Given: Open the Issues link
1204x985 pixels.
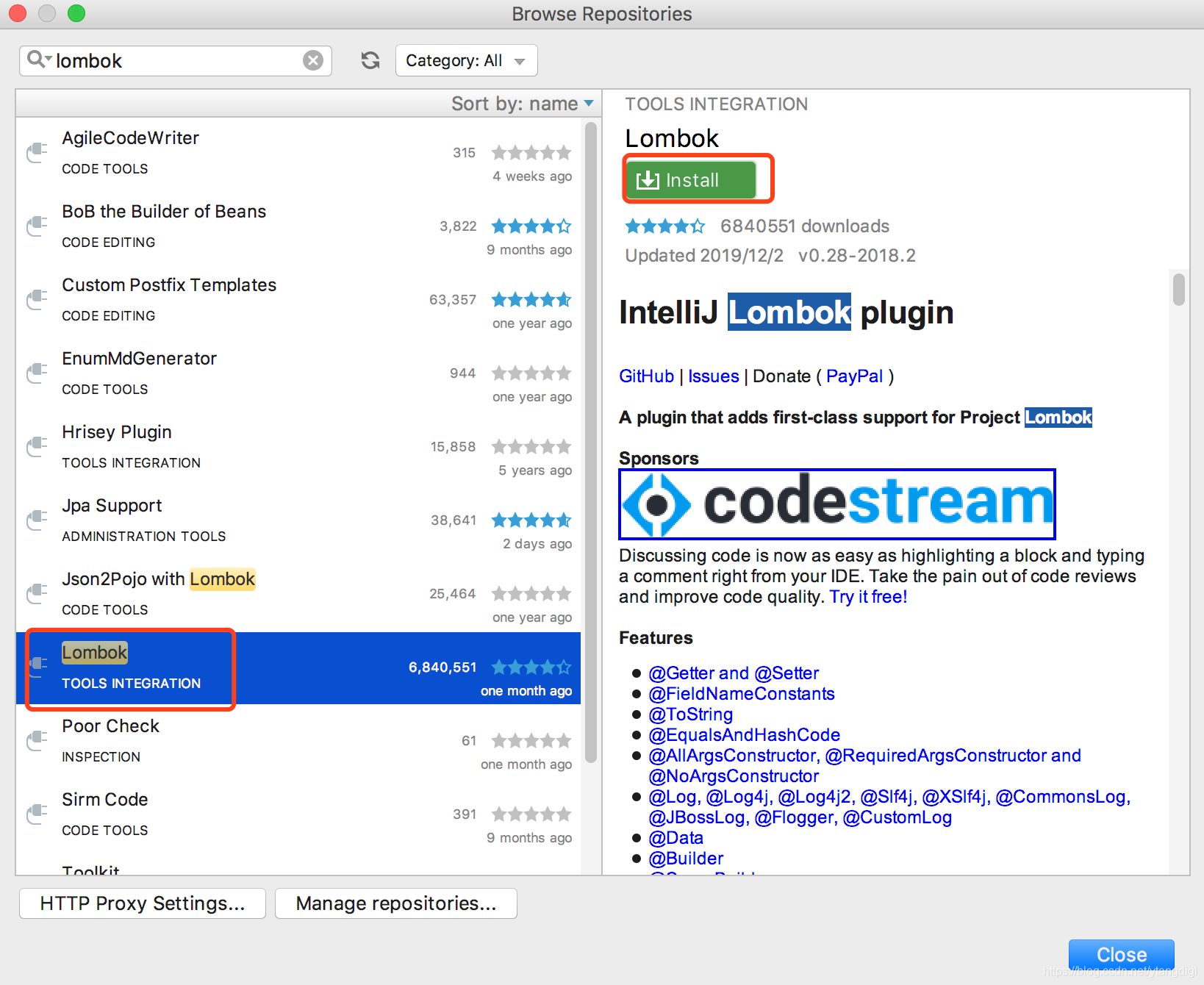Looking at the screenshot, I should pos(714,376).
